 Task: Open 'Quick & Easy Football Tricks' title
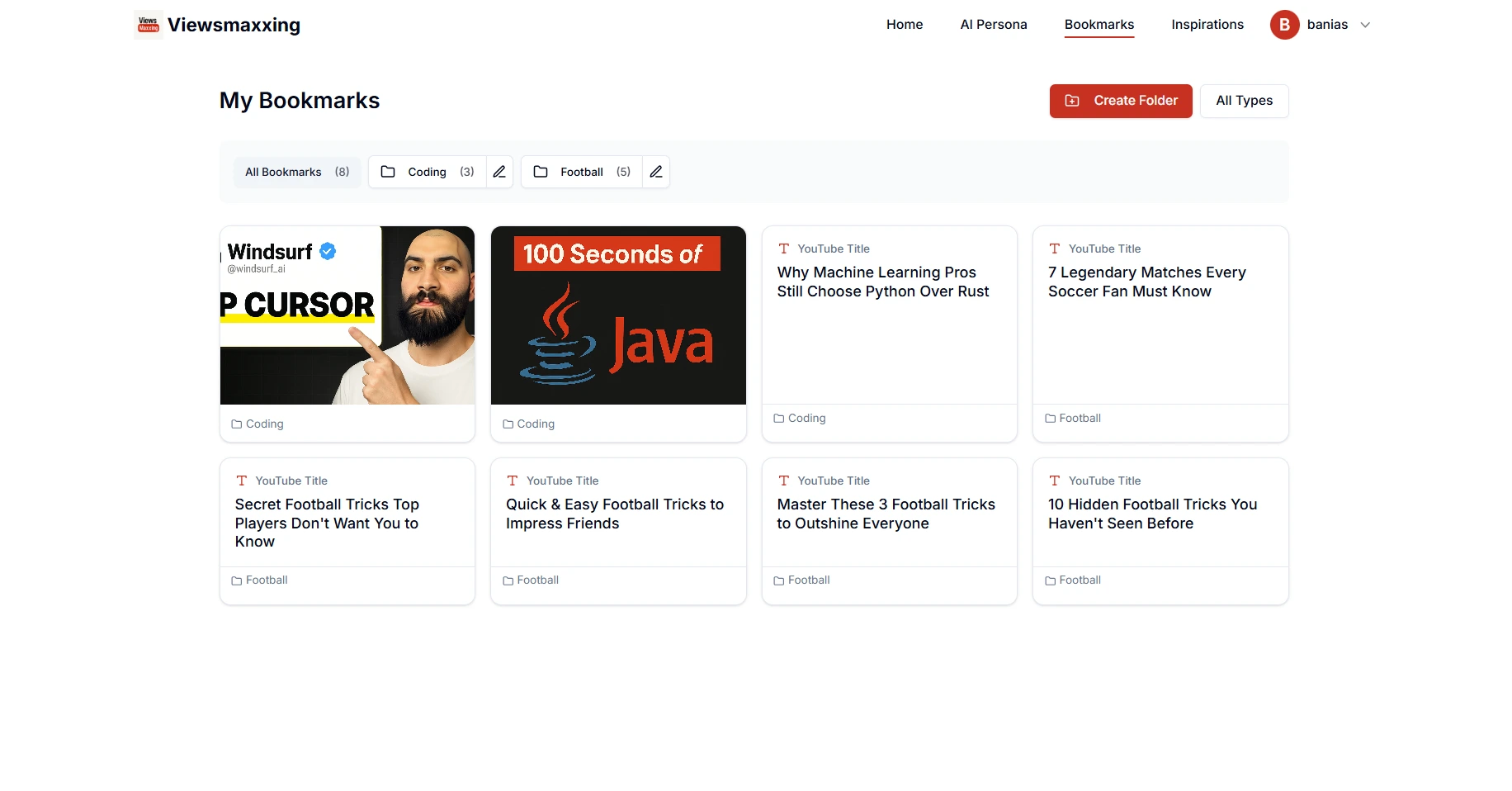click(x=615, y=514)
